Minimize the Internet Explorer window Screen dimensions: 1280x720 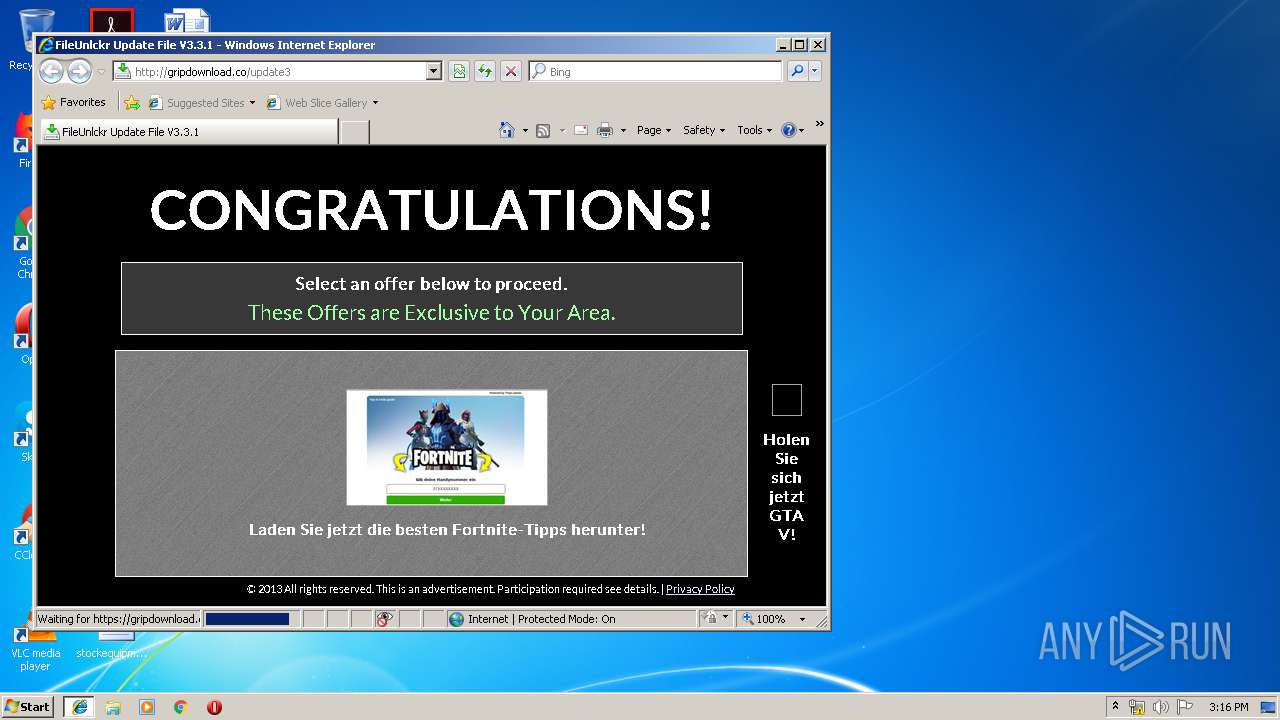pyautogui.click(x=783, y=44)
